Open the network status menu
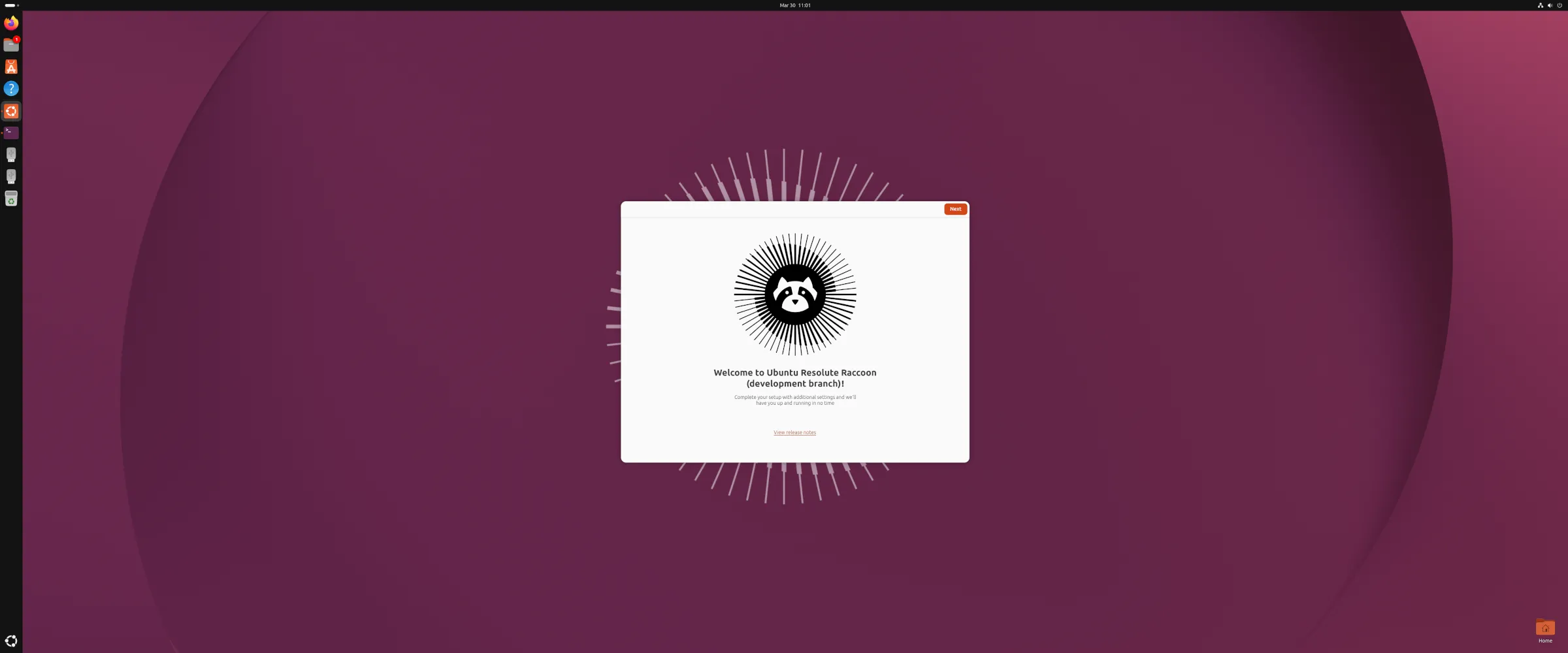Viewport: 1568px width, 653px height. click(x=1540, y=5)
